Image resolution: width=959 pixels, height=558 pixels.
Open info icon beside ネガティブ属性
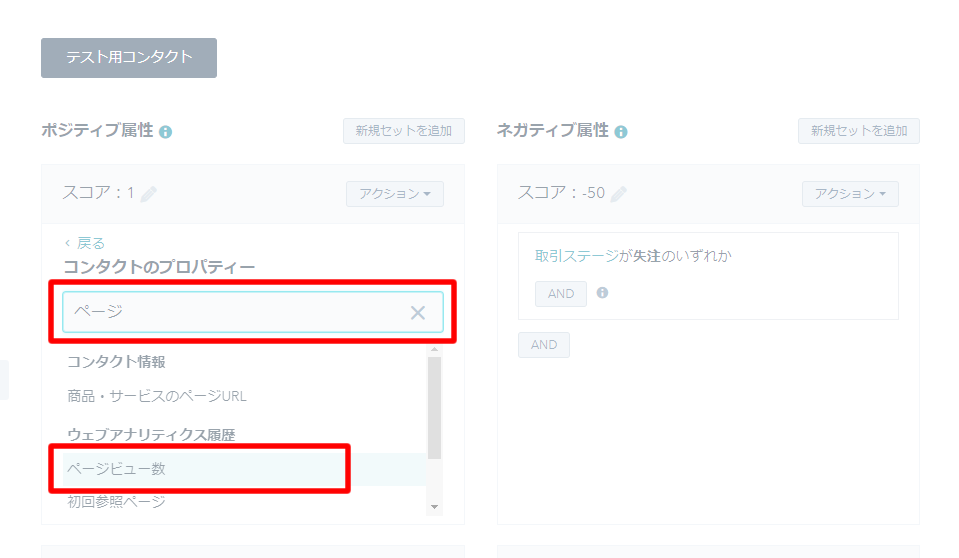(621, 132)
